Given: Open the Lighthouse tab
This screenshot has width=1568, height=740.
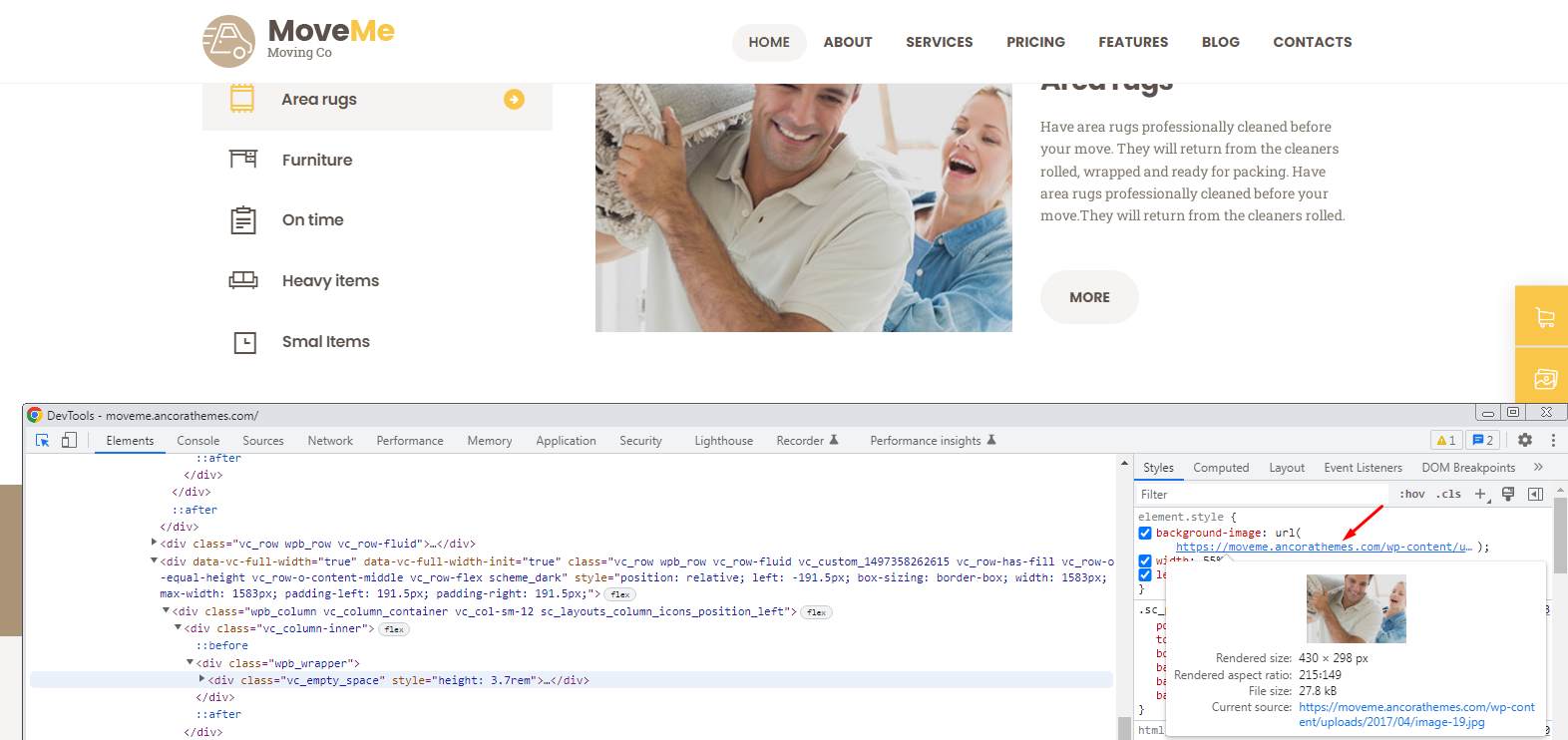Looking at the screenshot, I should point(724,440).
